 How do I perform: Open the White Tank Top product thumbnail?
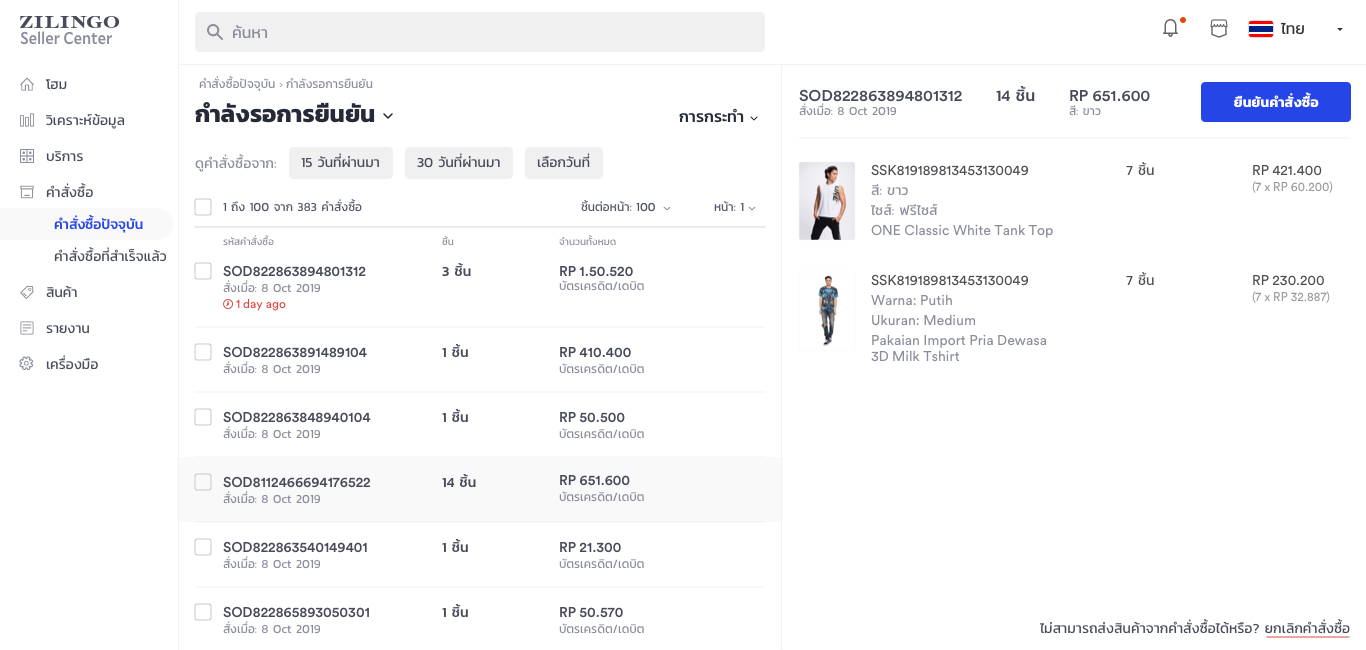(827, 201)
